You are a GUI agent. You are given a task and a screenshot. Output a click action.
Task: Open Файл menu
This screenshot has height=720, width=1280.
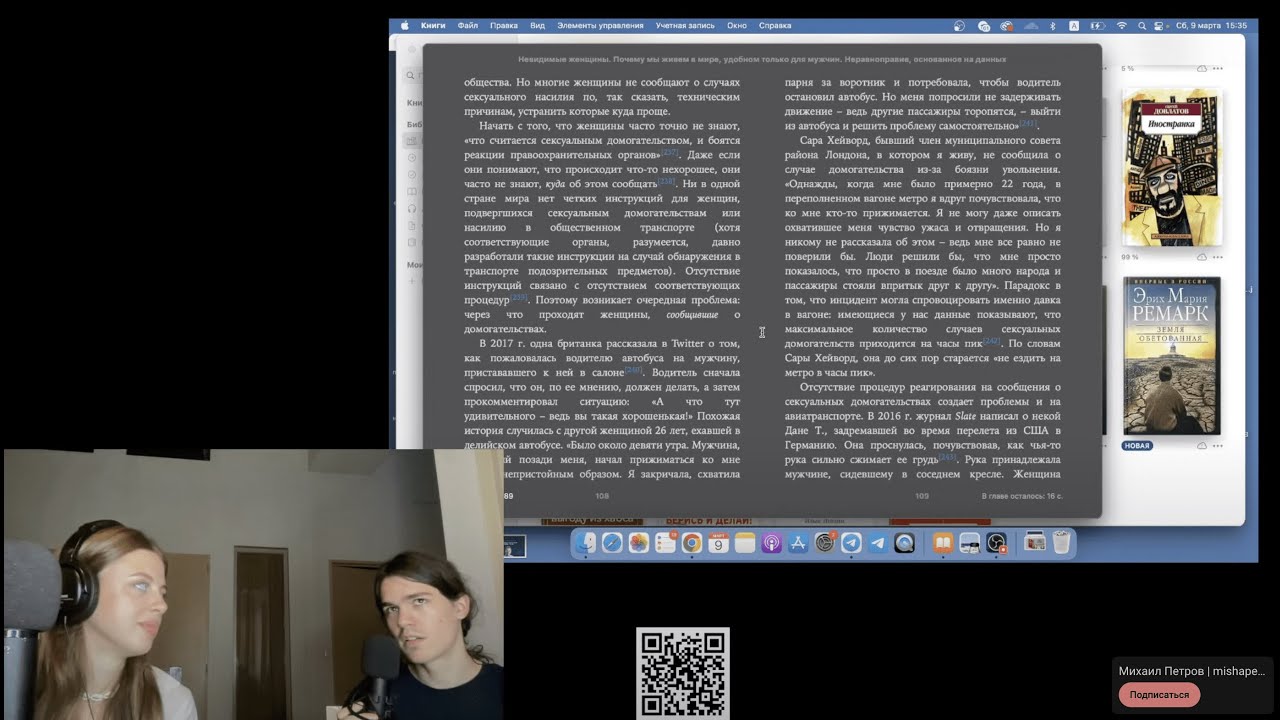tap(468, 25)
